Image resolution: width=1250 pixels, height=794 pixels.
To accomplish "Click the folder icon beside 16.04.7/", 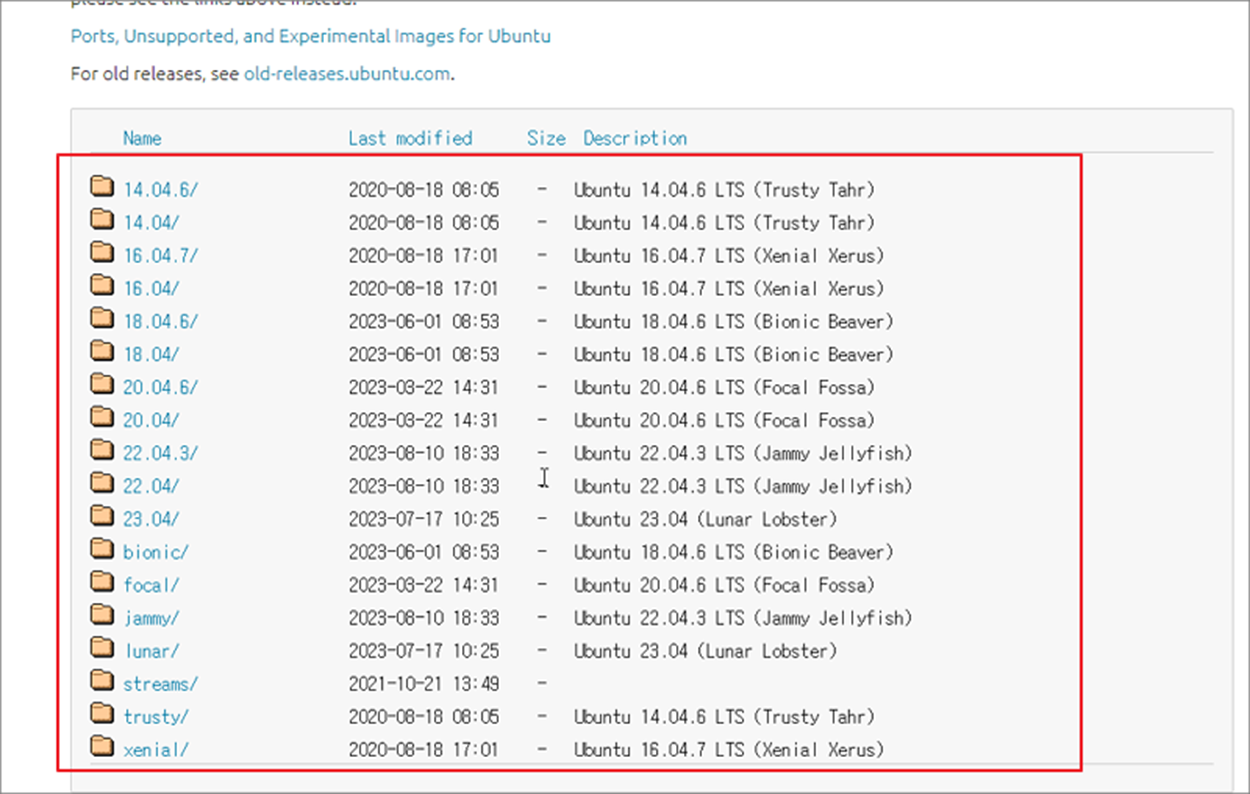I will [102, 252].
